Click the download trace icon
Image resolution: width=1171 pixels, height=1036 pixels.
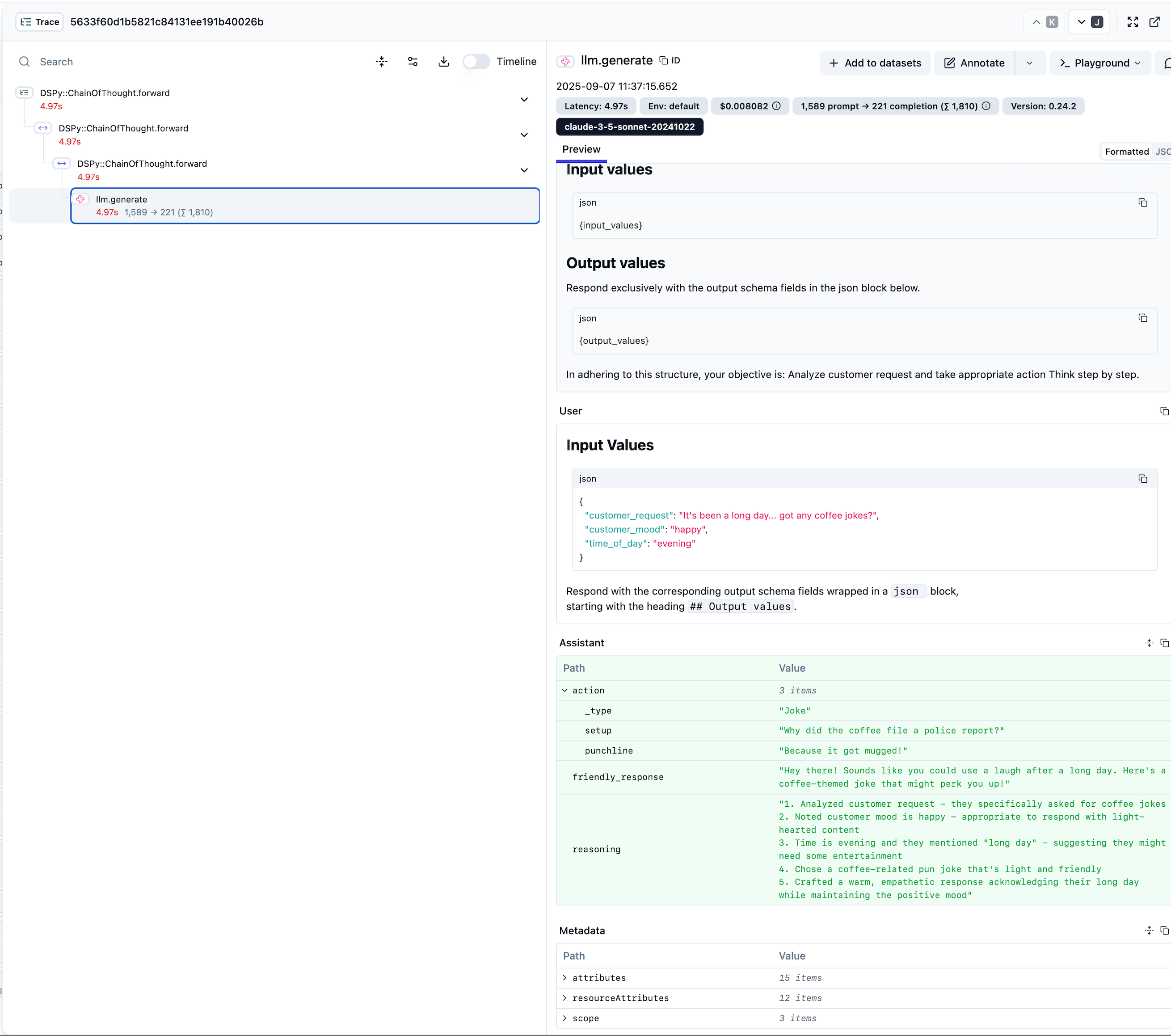[443, 62]
